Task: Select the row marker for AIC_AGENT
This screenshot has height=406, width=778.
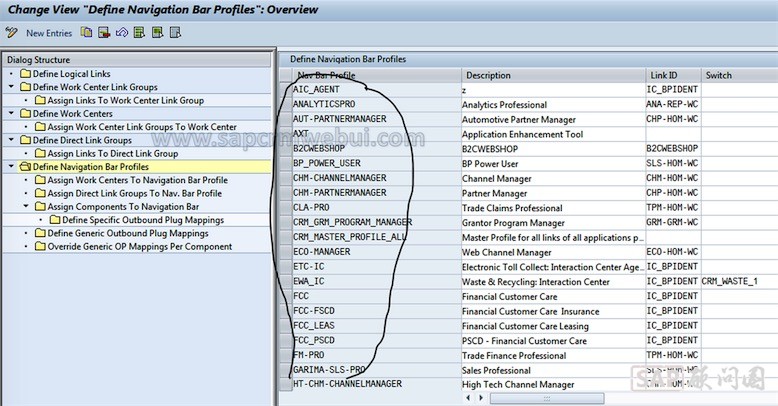Action: pyautogui.click(x=285, y=89)
